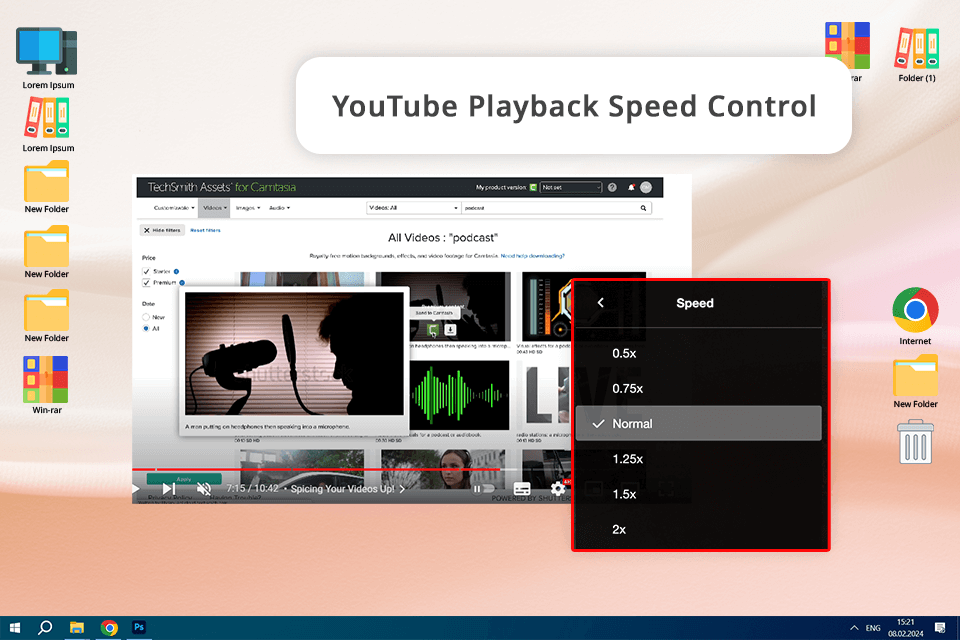Click the Hide filters button
Image resolution: width=960 pixels, height=640 pixels.
point(162,230)
